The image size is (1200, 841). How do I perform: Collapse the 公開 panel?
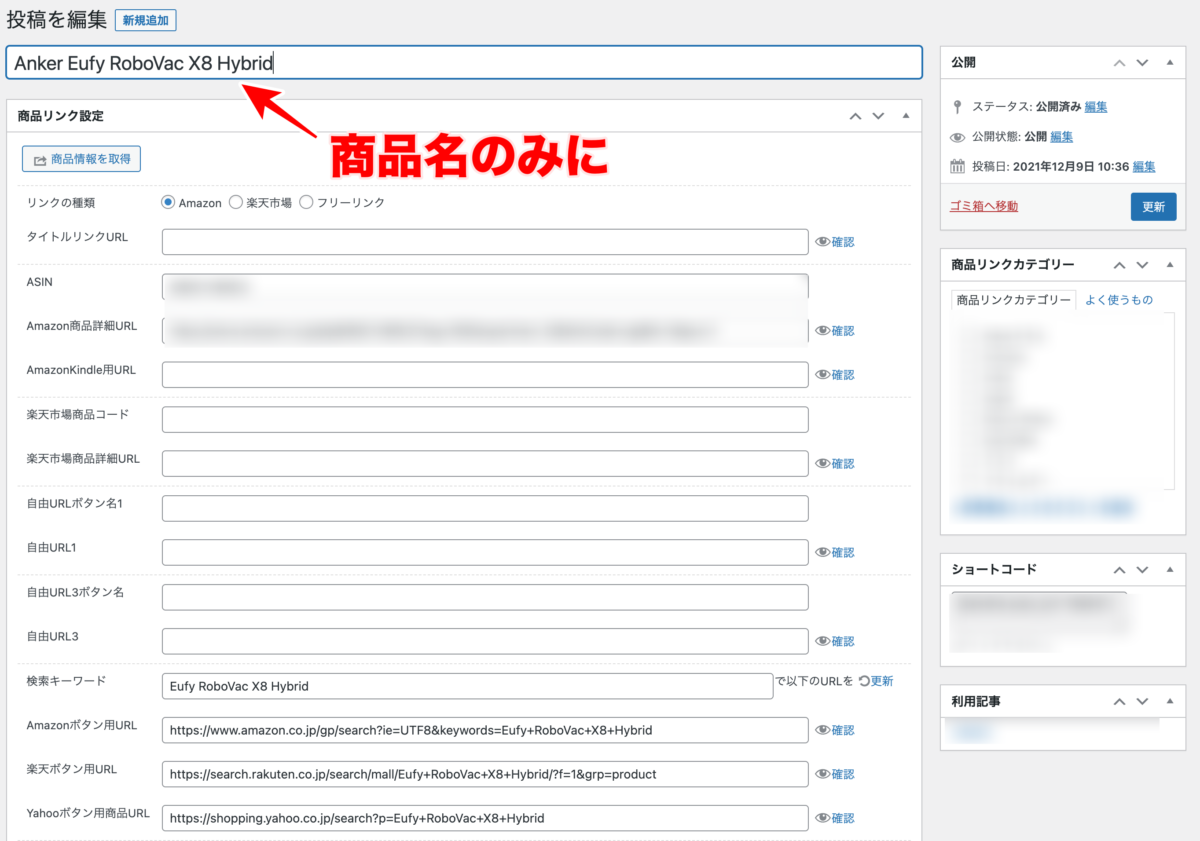[x=1170, y=62]
